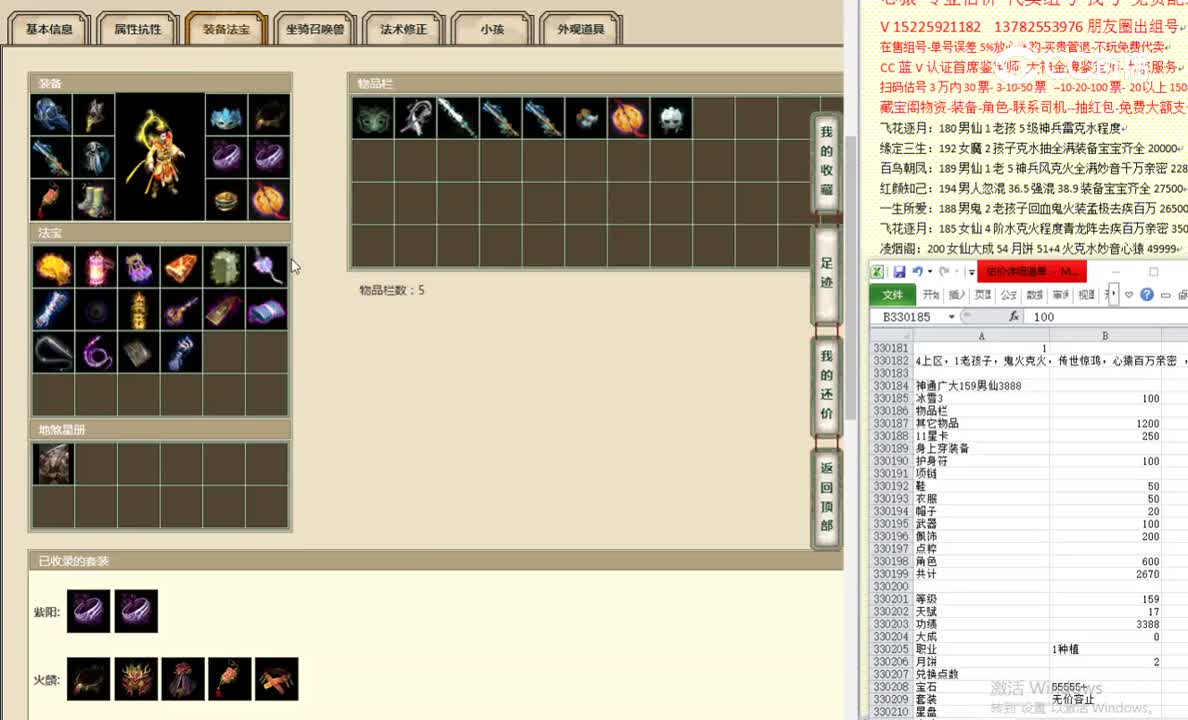Select the purple ring icon in the 紫阳 set row
Viewport: 1188px width, 720px height.
(x=88, y=611)
